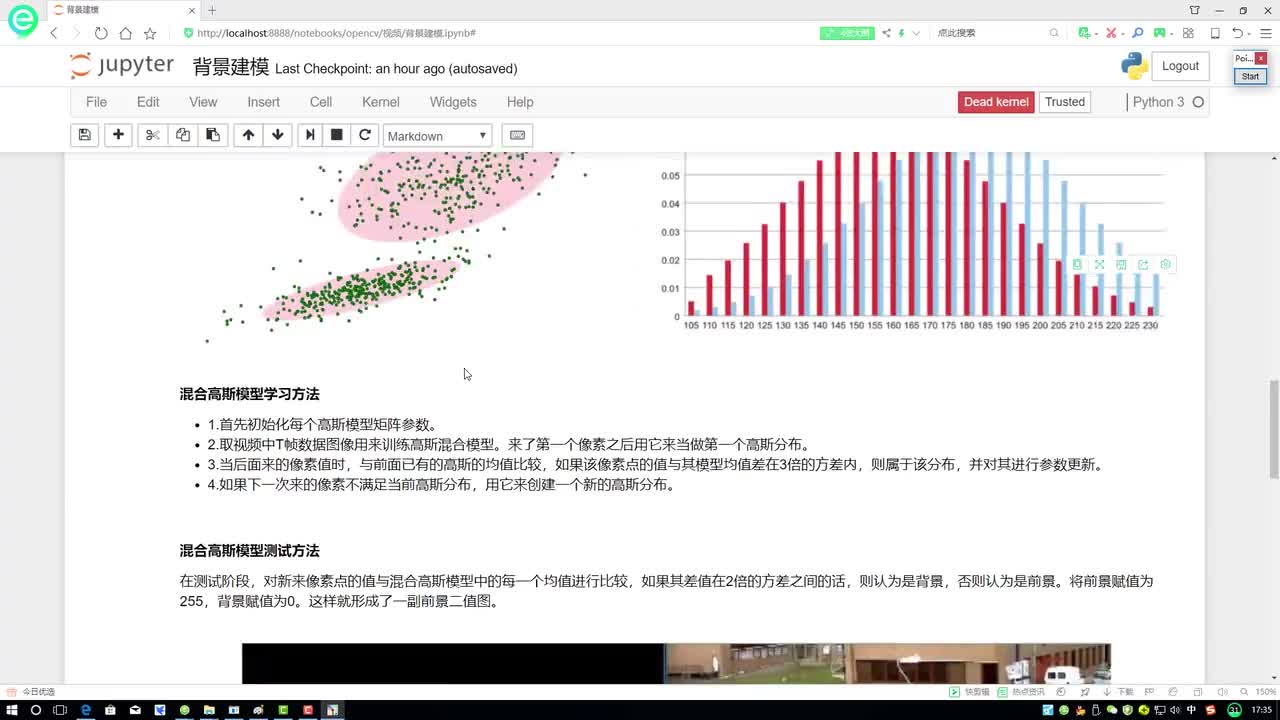This screenshot has width=1280, height=720.
Task: Open the File menu
Action: coord(96,102)
